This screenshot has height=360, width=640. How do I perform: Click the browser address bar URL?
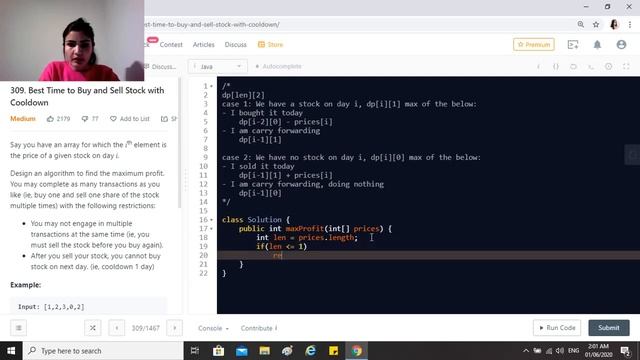(211, 24)
